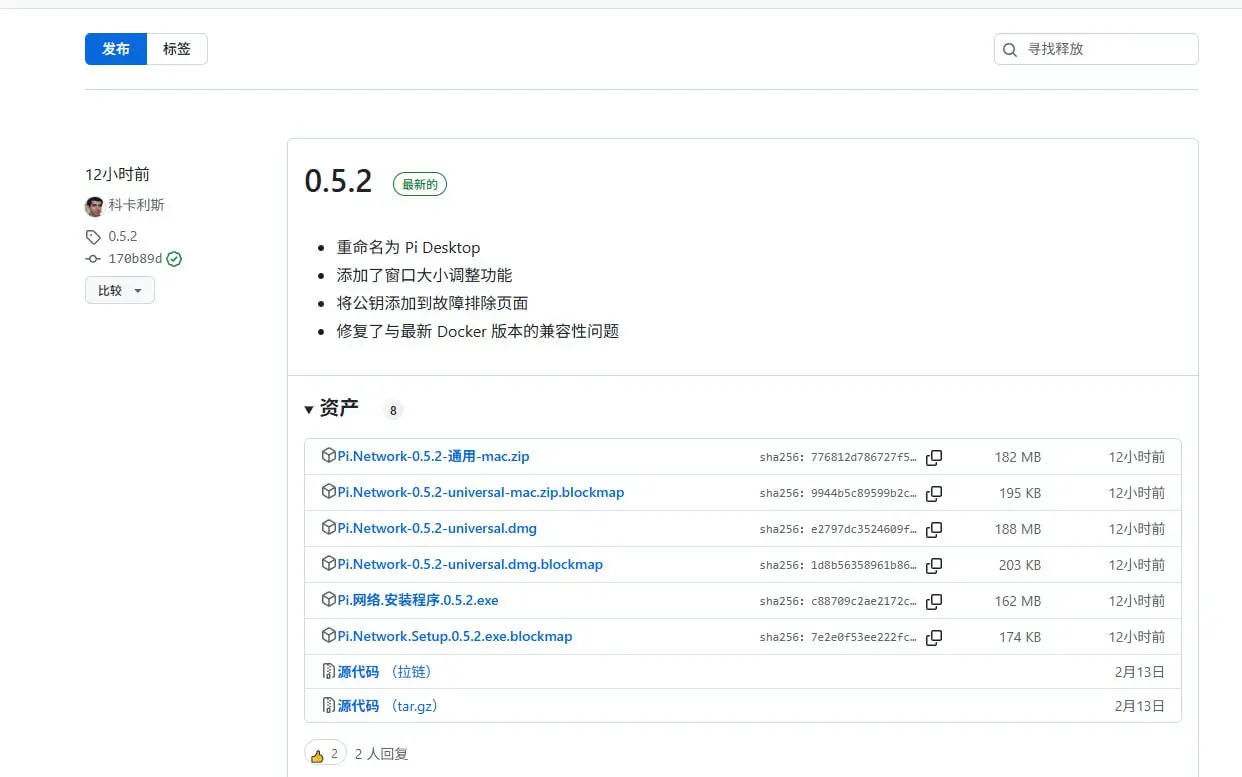Click the search magnifier icon
Image resolution: width=1242 pixels, height=777 pixels.
(x=1010, y=49)
